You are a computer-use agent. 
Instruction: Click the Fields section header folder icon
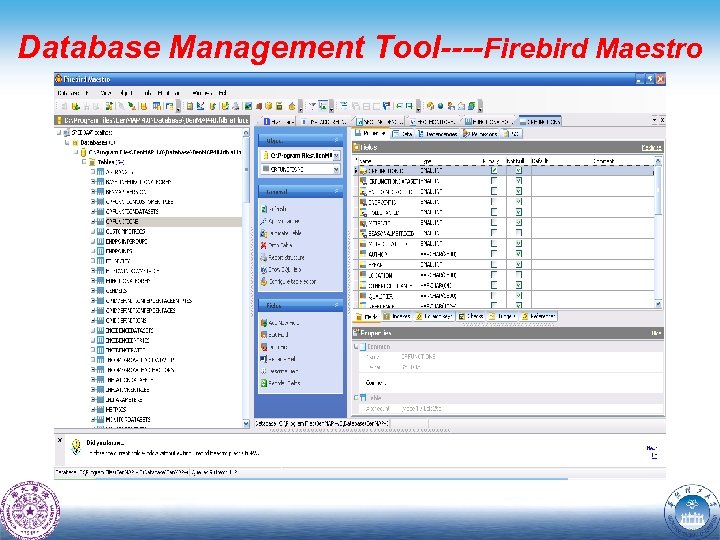click(356, 147)
